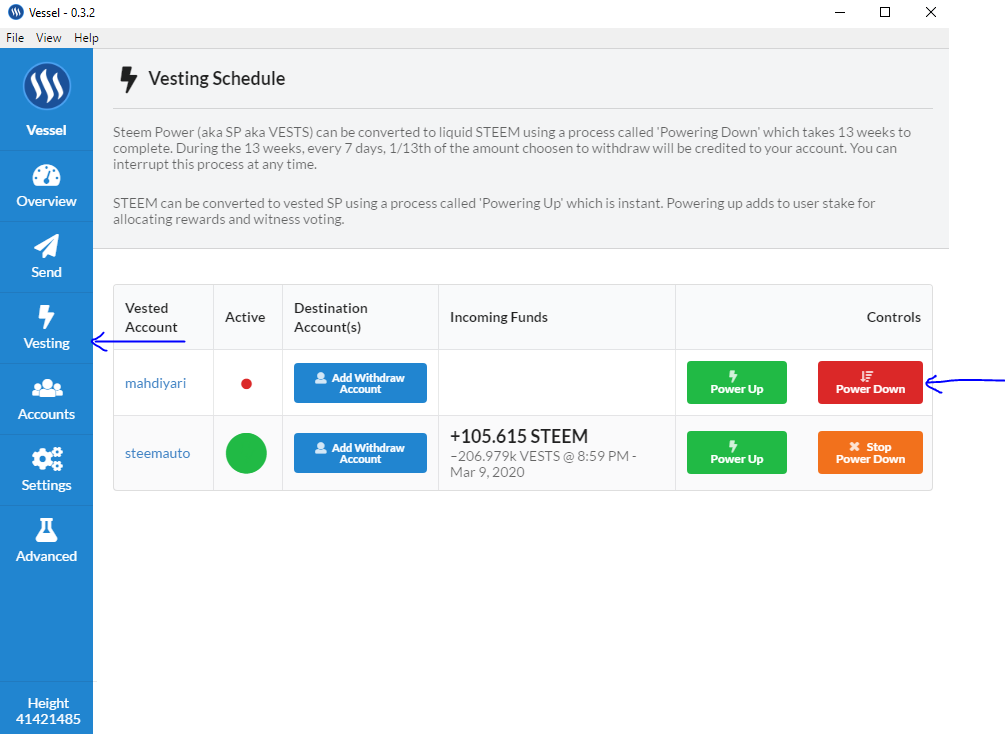Add a withdraw account for mahdiyari
1005x734 pixels.
[360, 383]
